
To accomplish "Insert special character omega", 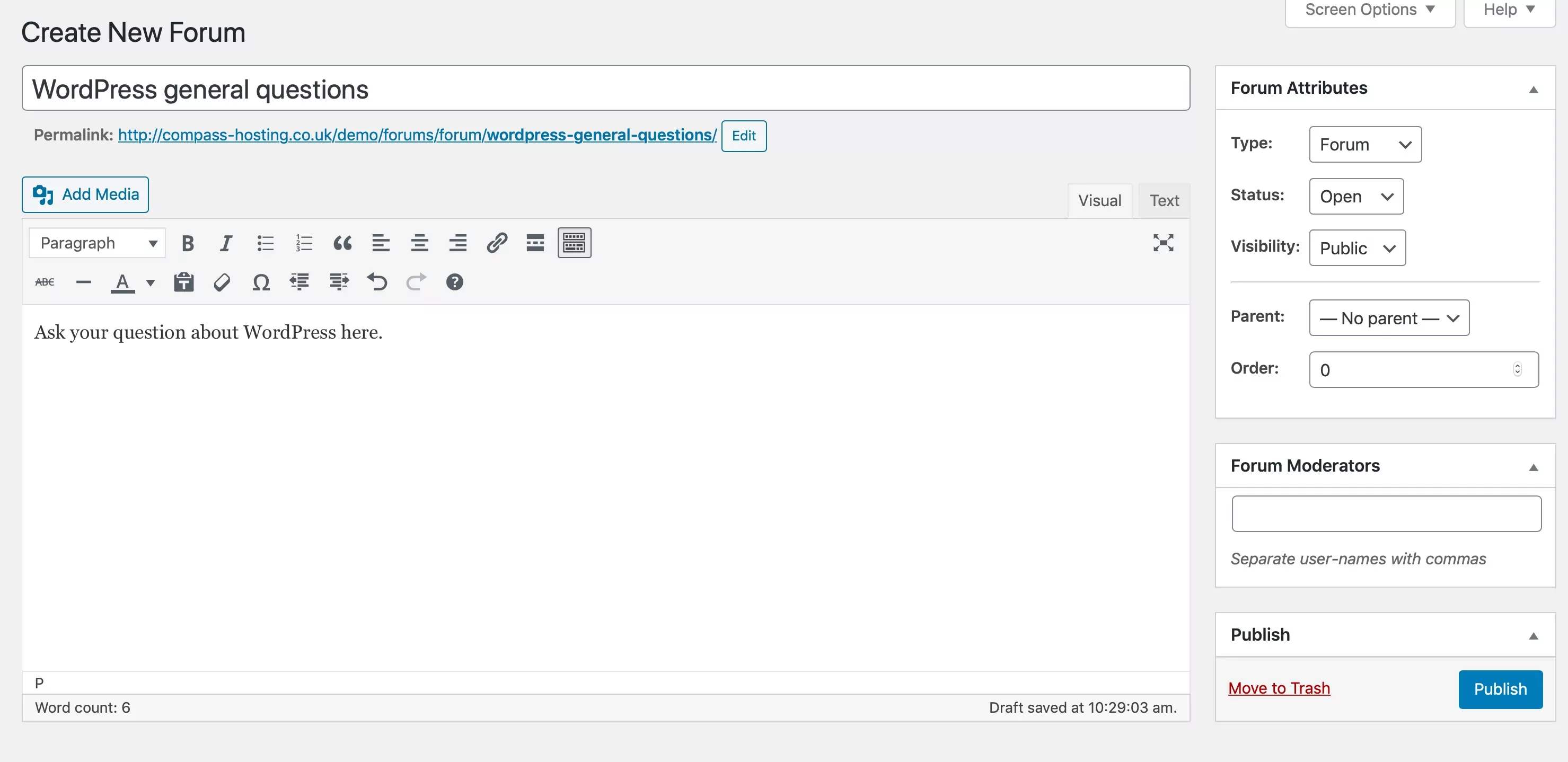I will 261,282.
